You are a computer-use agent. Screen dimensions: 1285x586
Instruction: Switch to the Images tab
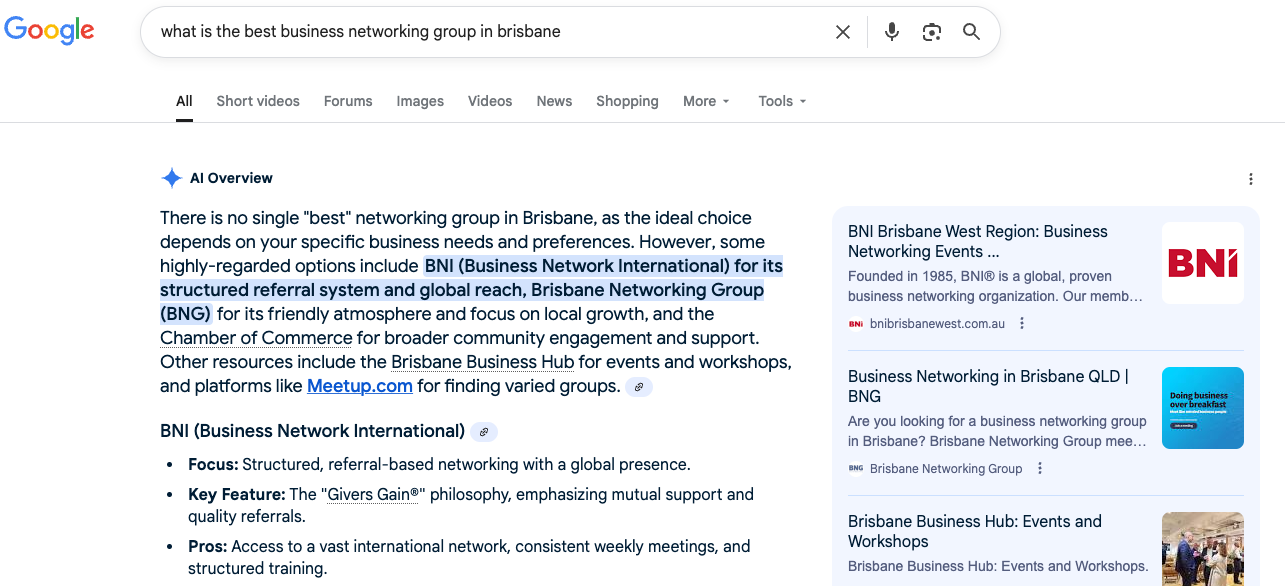420,101
